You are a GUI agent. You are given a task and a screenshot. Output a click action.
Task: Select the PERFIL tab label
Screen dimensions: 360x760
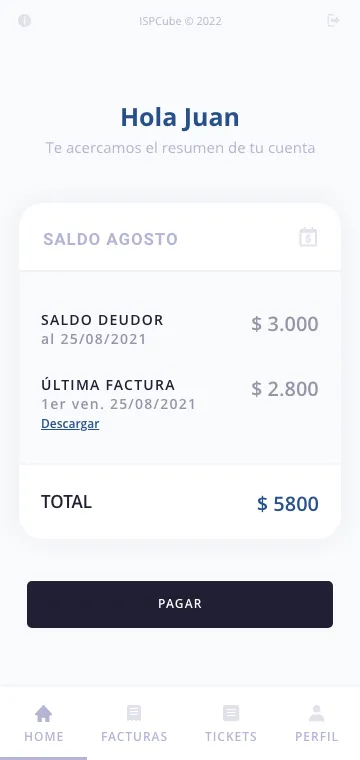(316, 737)
